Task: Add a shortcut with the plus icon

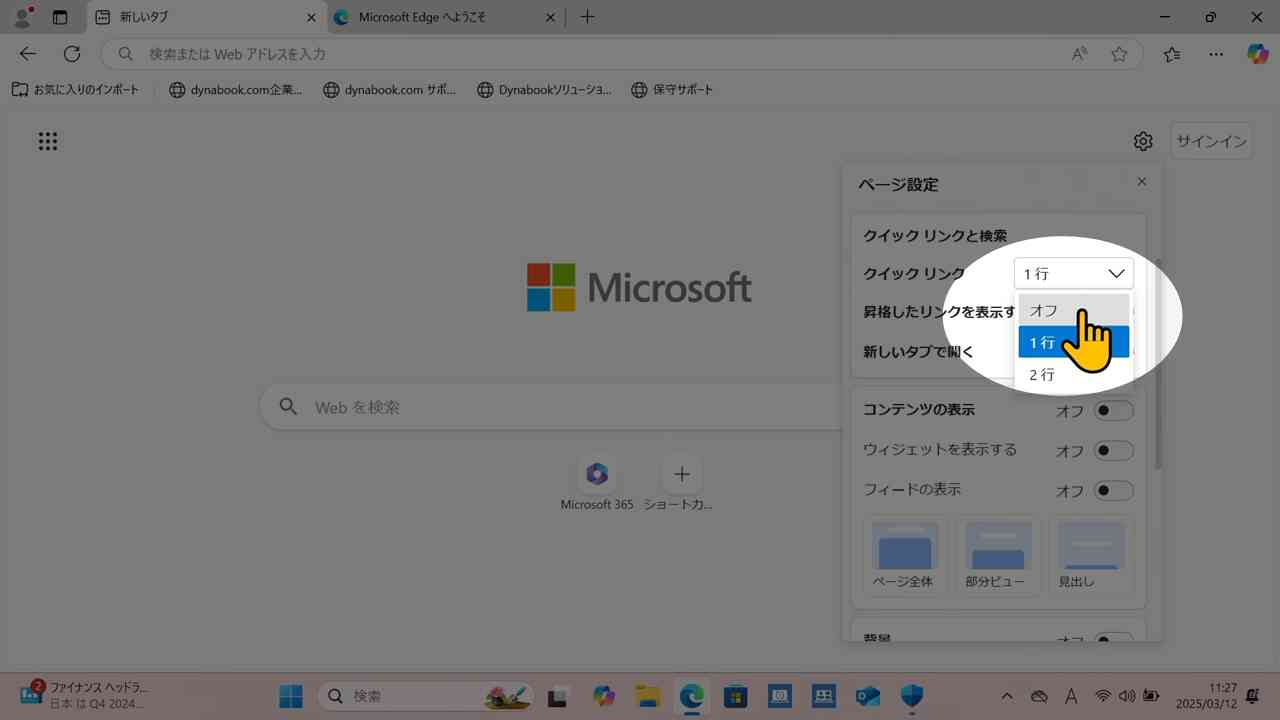Action: point(682,474)
